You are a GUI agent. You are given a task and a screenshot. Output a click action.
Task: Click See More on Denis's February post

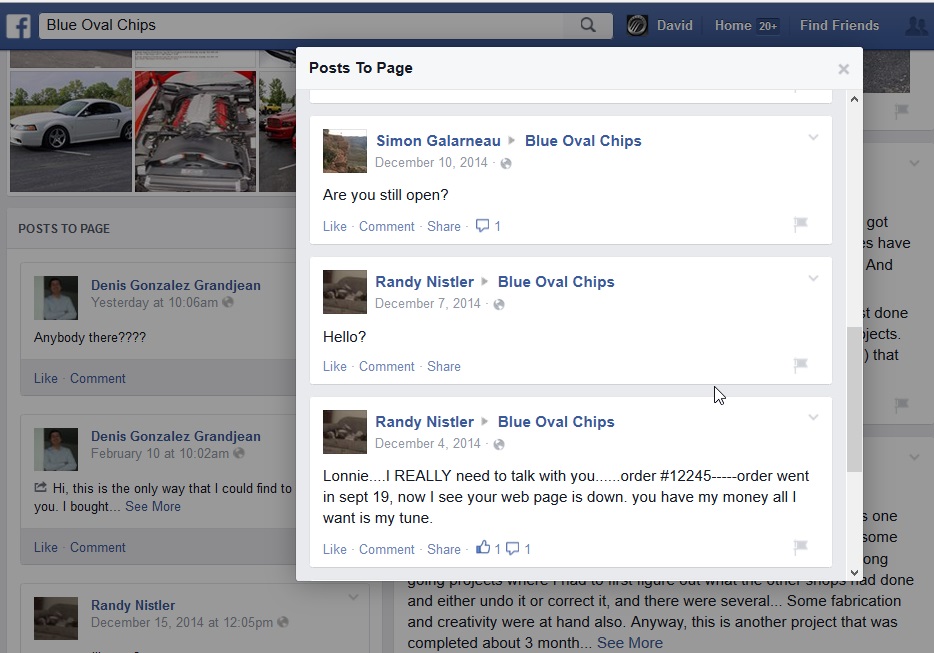[x=153, y=506]
